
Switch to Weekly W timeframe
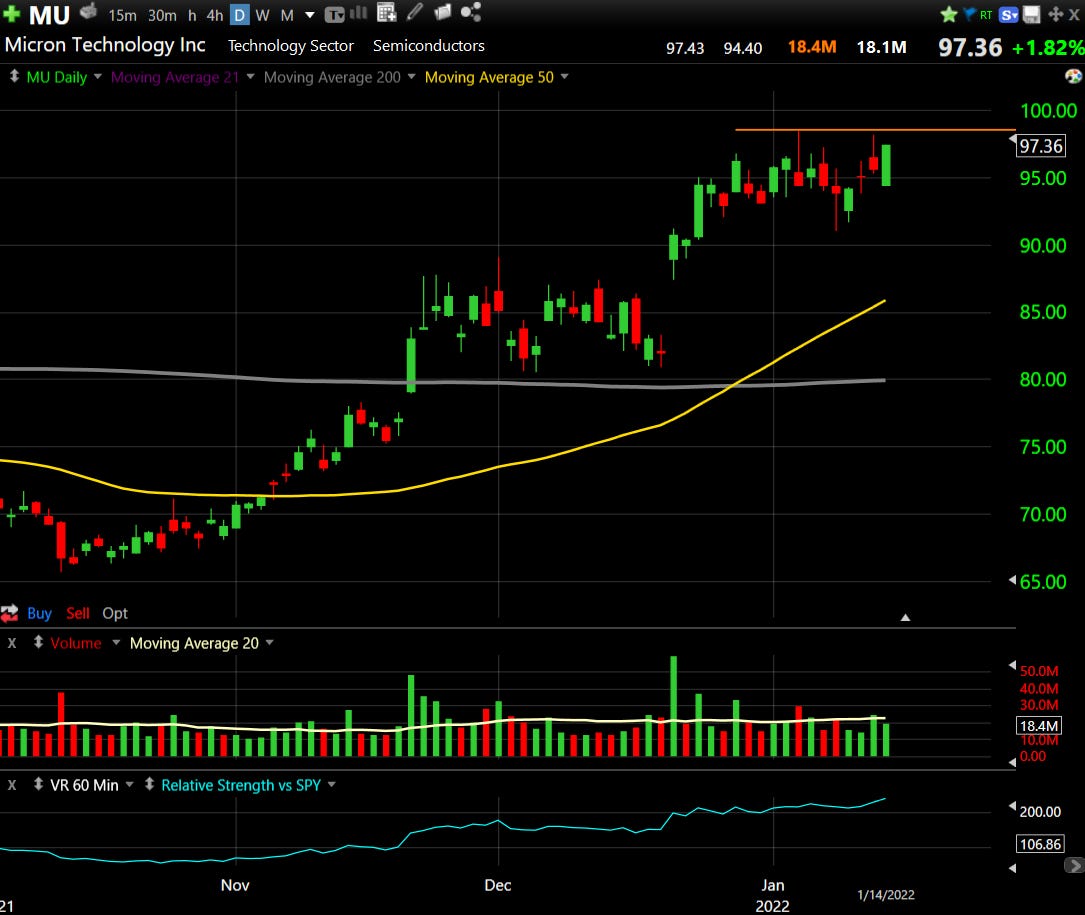tap(262, 15)
